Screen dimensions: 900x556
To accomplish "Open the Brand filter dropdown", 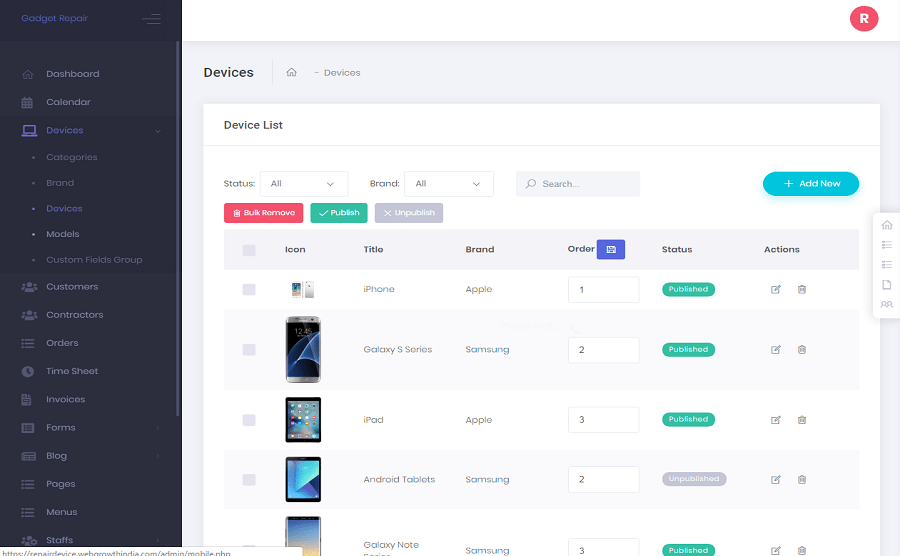I will click(x=449, y=184).
